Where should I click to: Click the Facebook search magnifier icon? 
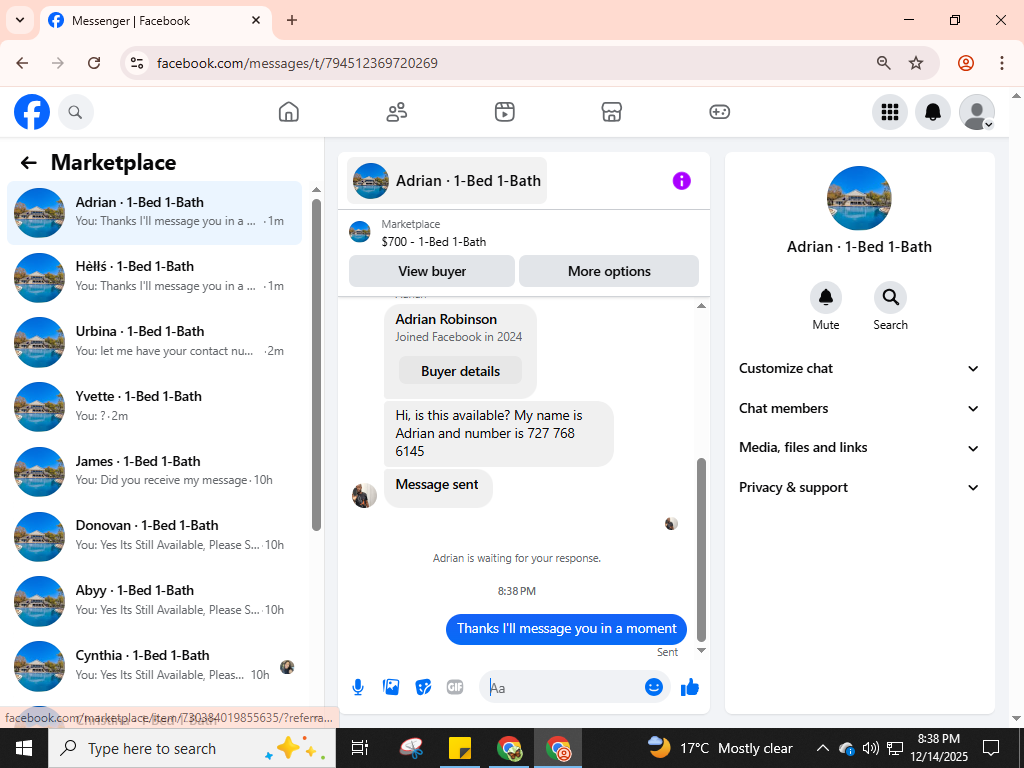[x=76, y=112]
